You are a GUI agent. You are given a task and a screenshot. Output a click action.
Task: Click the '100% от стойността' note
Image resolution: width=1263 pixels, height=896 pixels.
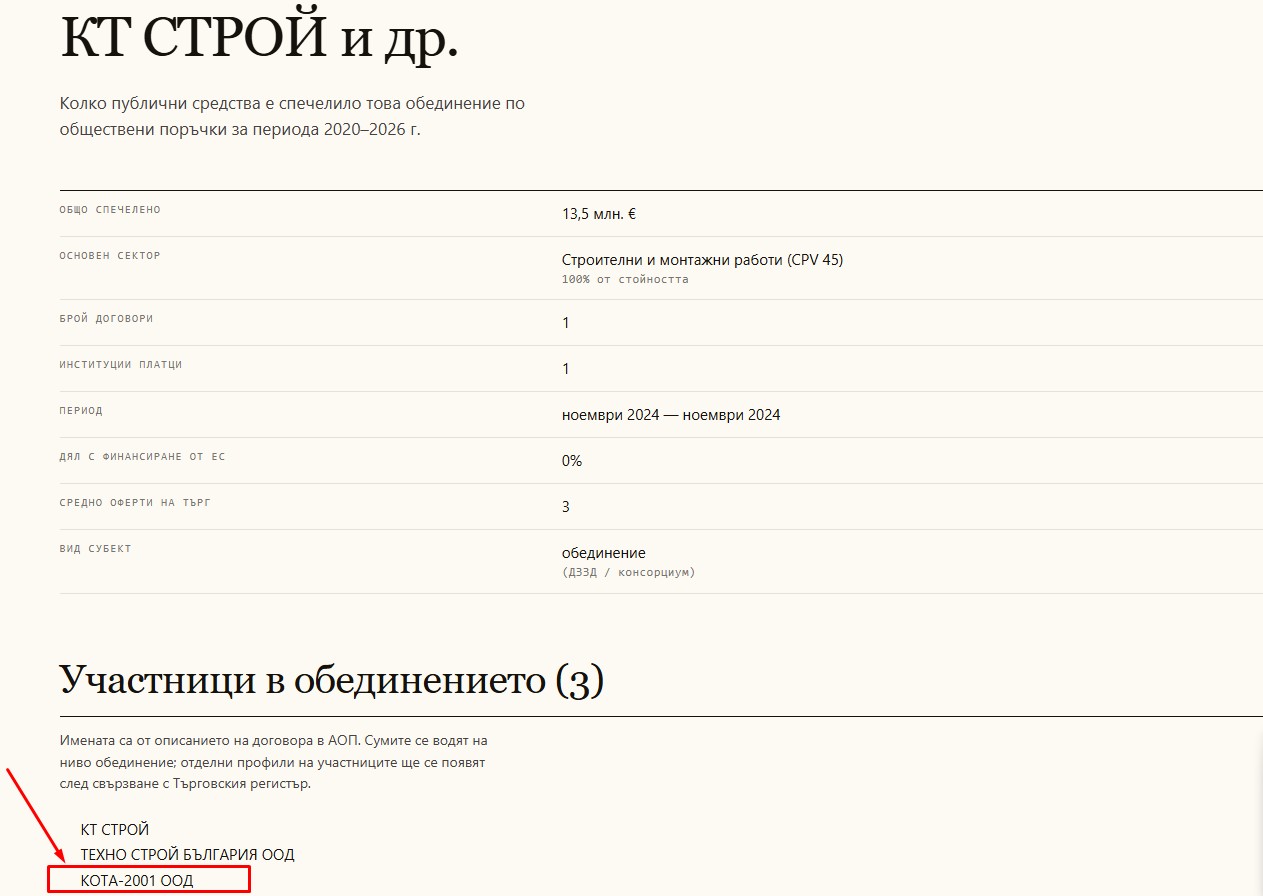coord(625,280)
